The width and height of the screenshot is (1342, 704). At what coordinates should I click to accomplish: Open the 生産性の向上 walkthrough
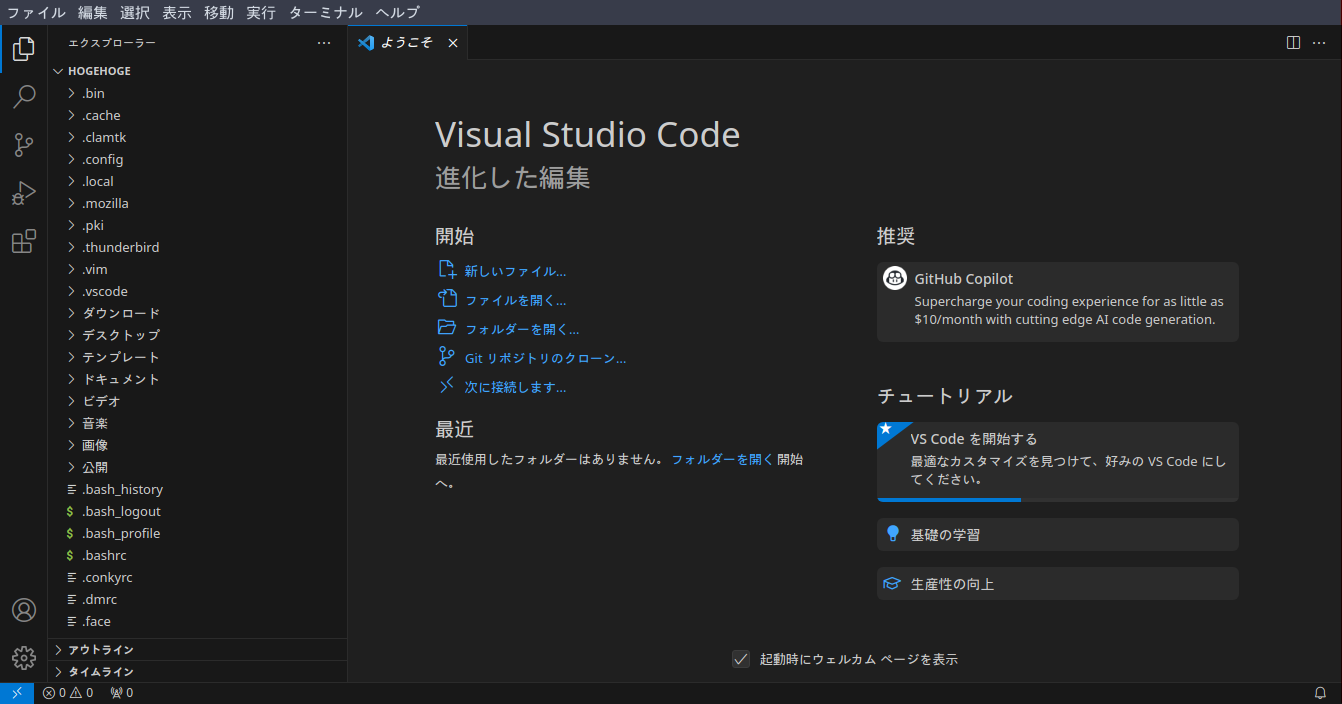click(1058, 584)
